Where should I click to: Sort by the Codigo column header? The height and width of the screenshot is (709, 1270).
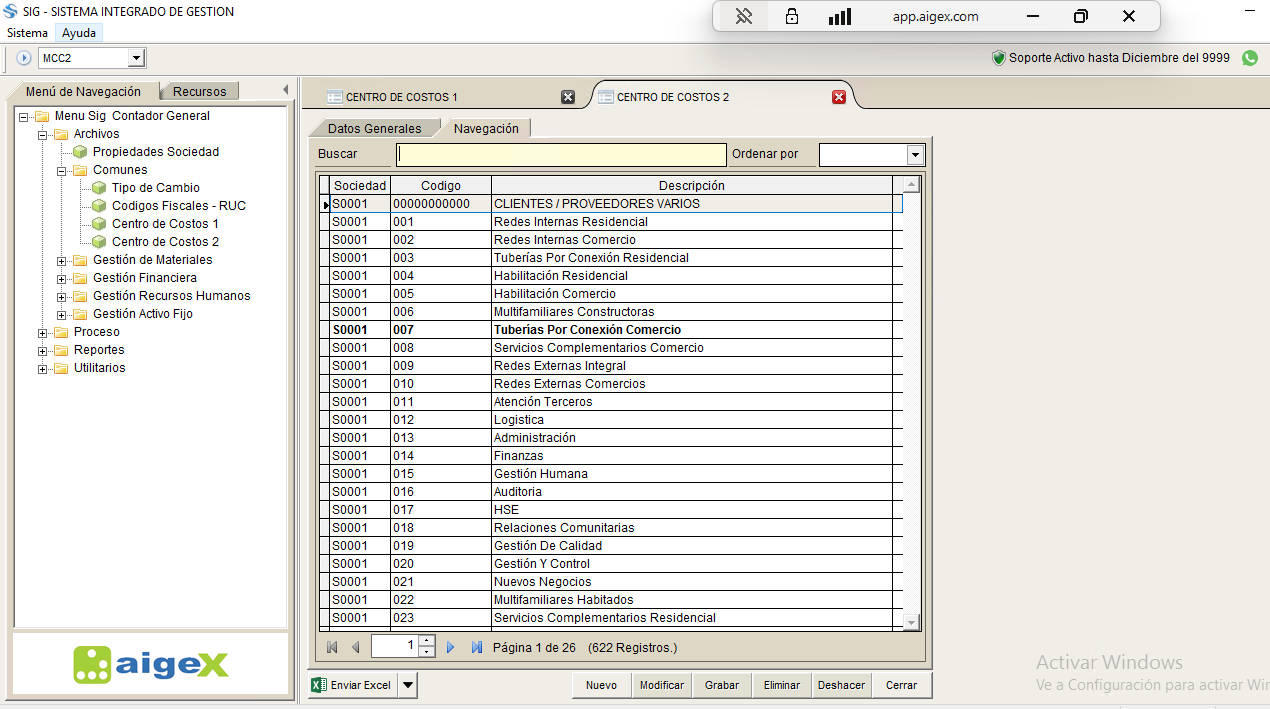click(x=441, y=186)
